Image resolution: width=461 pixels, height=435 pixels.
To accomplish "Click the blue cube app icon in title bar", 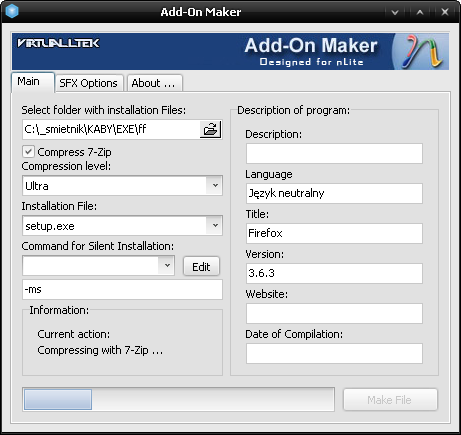I will (12, 11).
